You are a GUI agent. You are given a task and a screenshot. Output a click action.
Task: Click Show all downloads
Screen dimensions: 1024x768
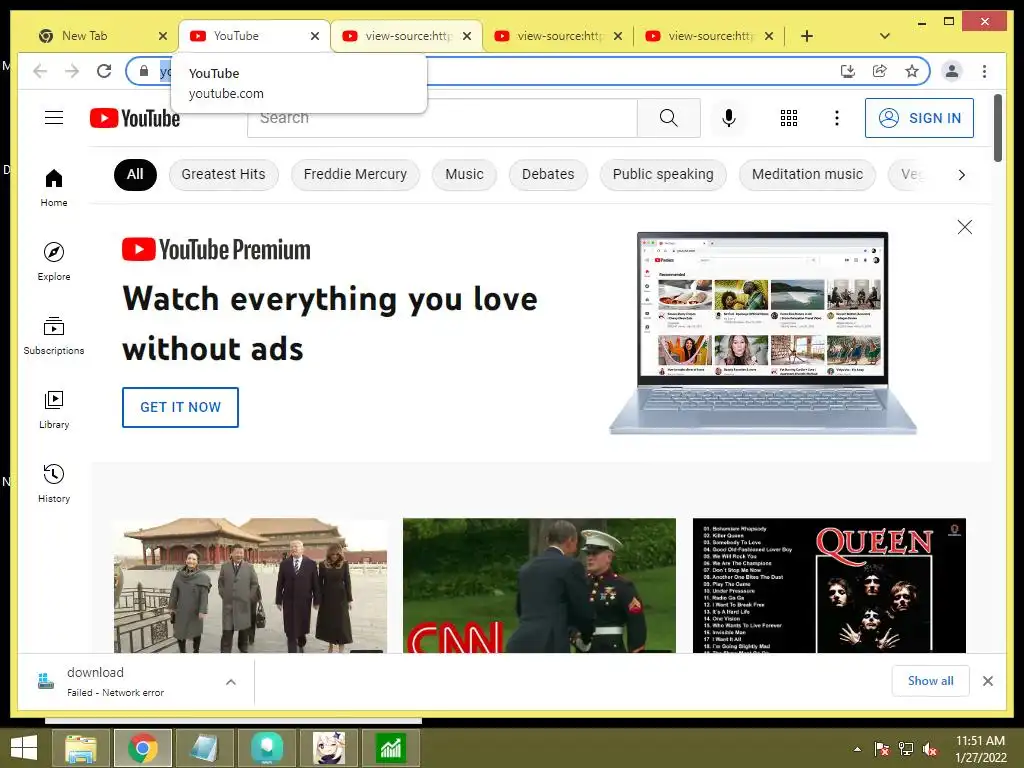pos(930,680)
